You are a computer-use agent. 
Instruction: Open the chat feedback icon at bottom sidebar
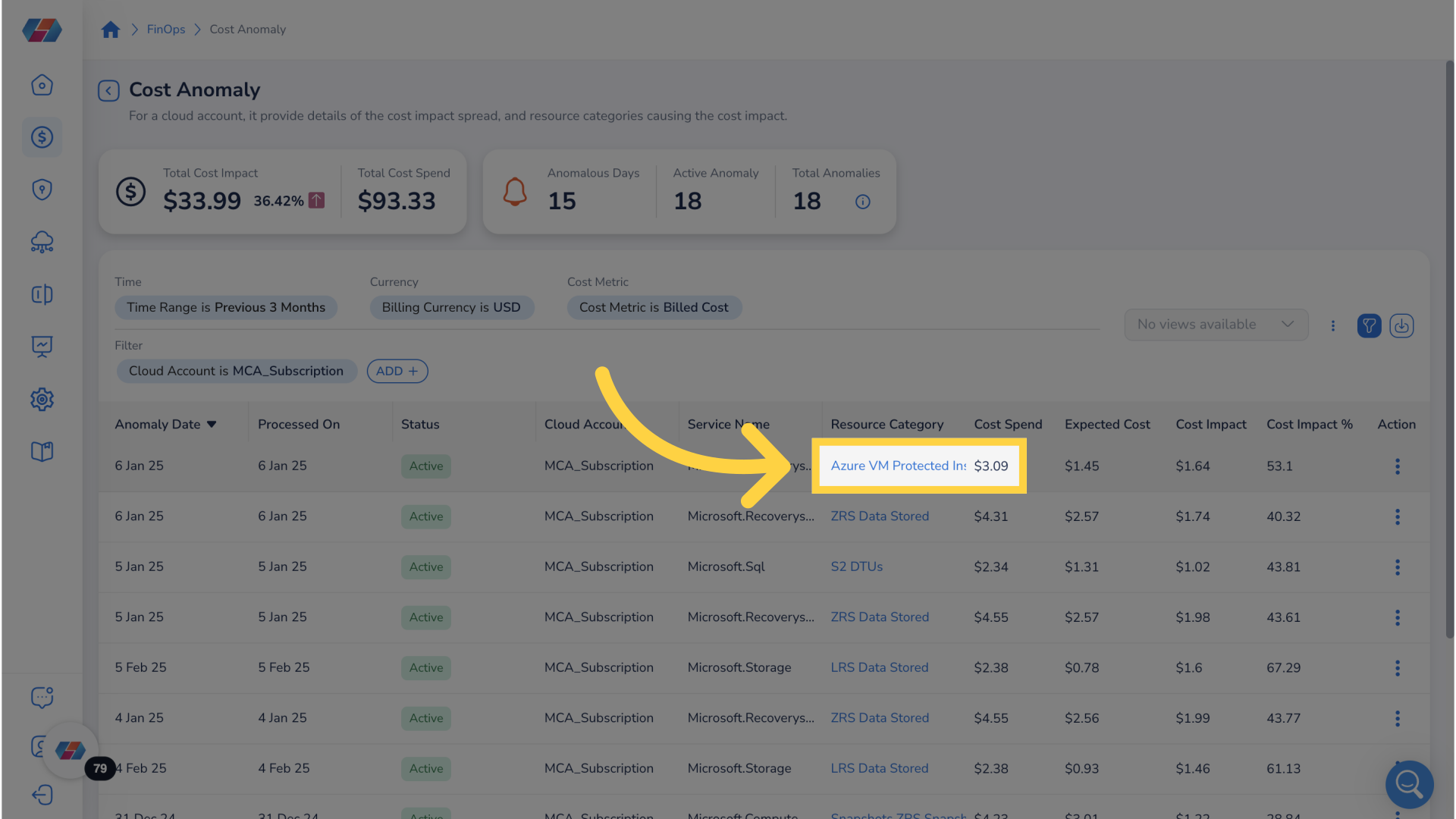point(42,697)
